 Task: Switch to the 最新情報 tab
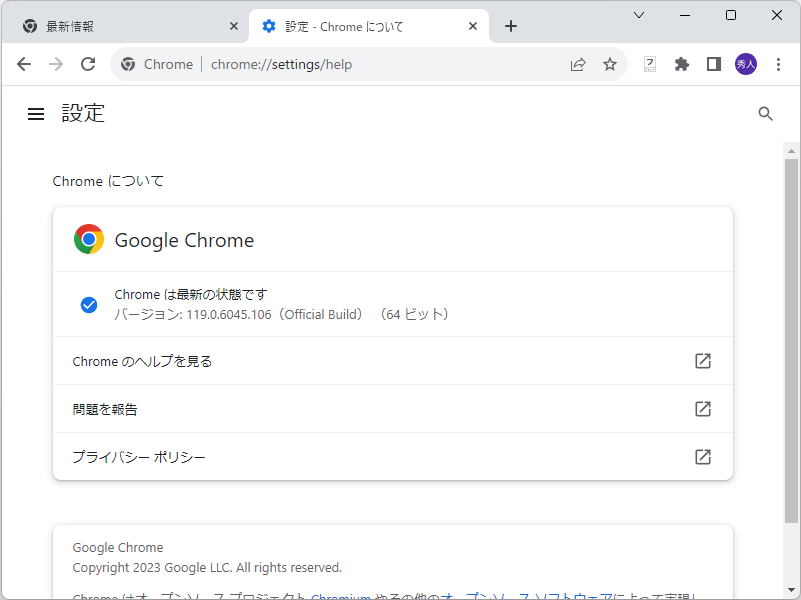pos(120,26)
